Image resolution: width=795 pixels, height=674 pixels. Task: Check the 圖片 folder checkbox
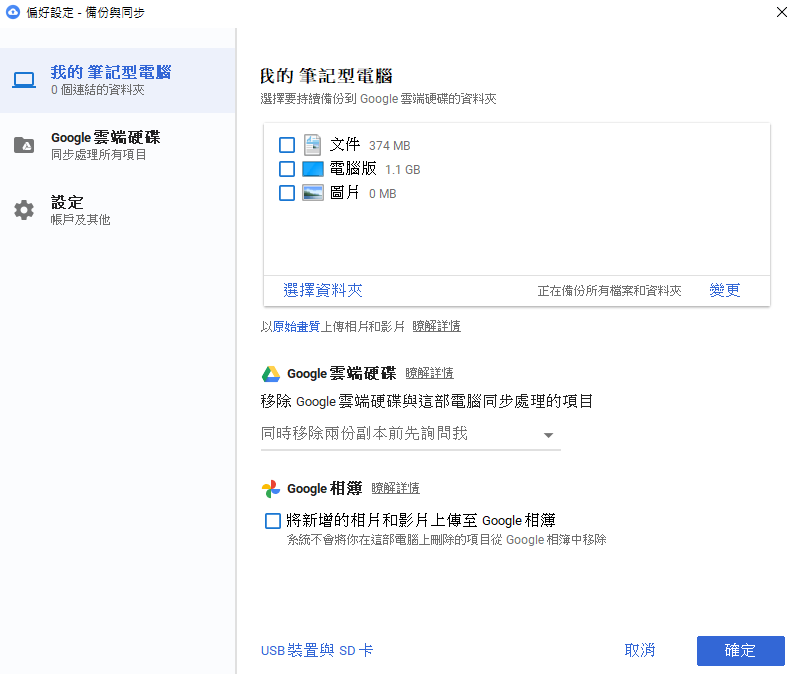point(287,193)
